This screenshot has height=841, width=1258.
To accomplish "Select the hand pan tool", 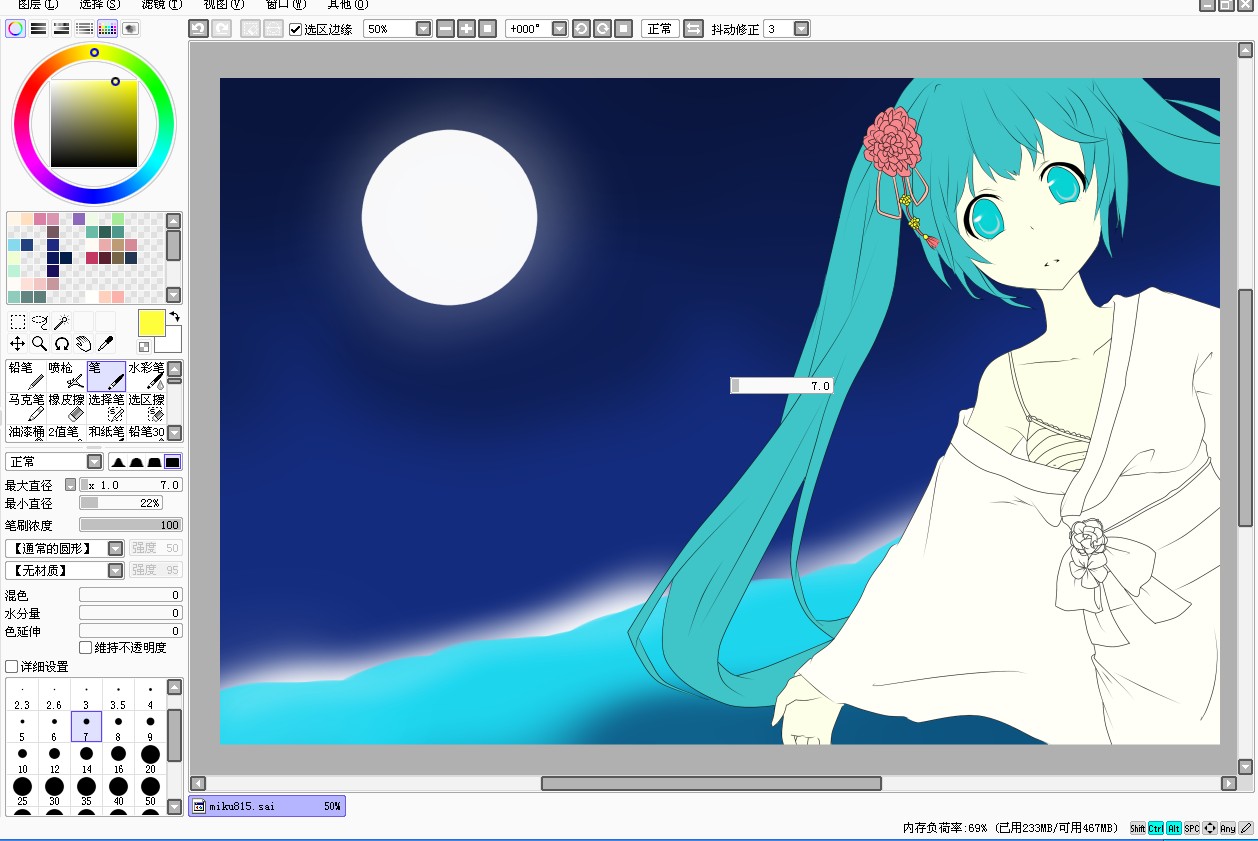I will coord(84,343).
